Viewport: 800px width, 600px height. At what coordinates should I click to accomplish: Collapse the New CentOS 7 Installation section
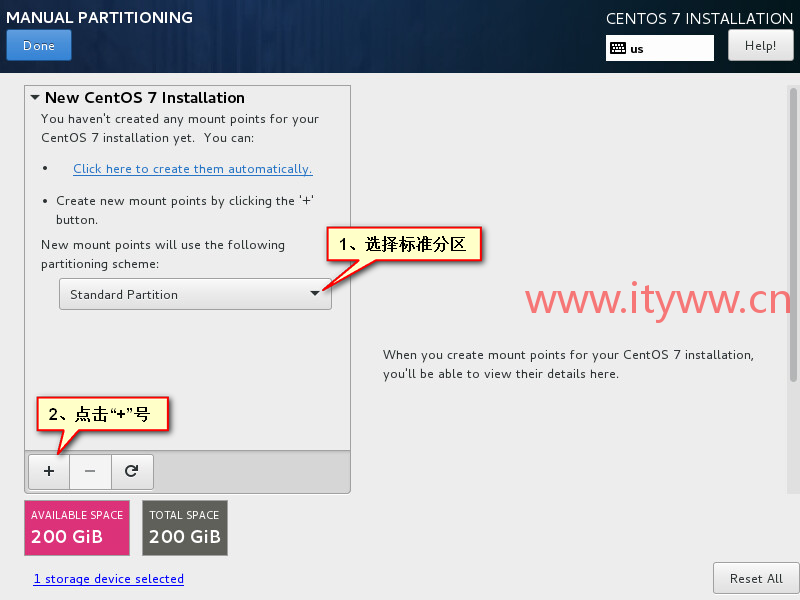click(35, 97)
